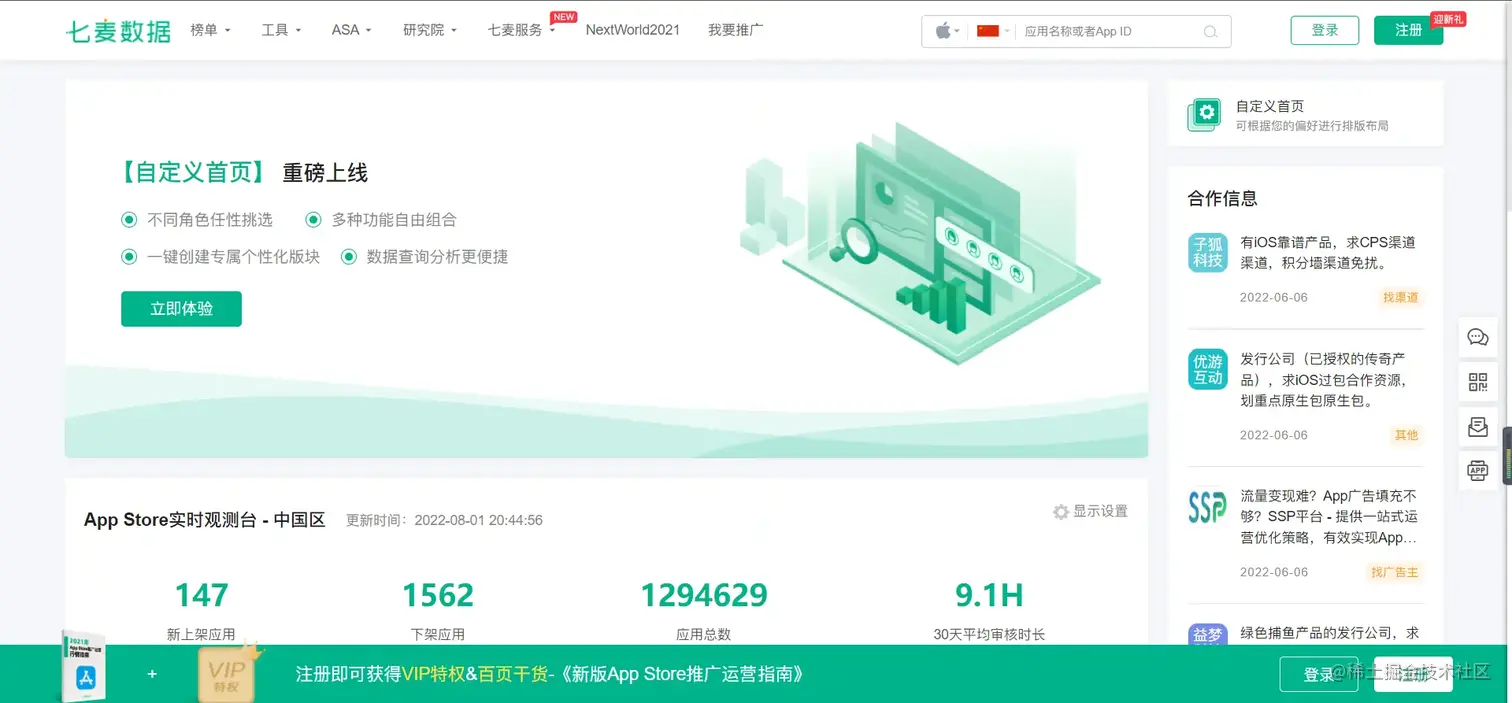Click the 1562 下架应用 count

point(437,596)
